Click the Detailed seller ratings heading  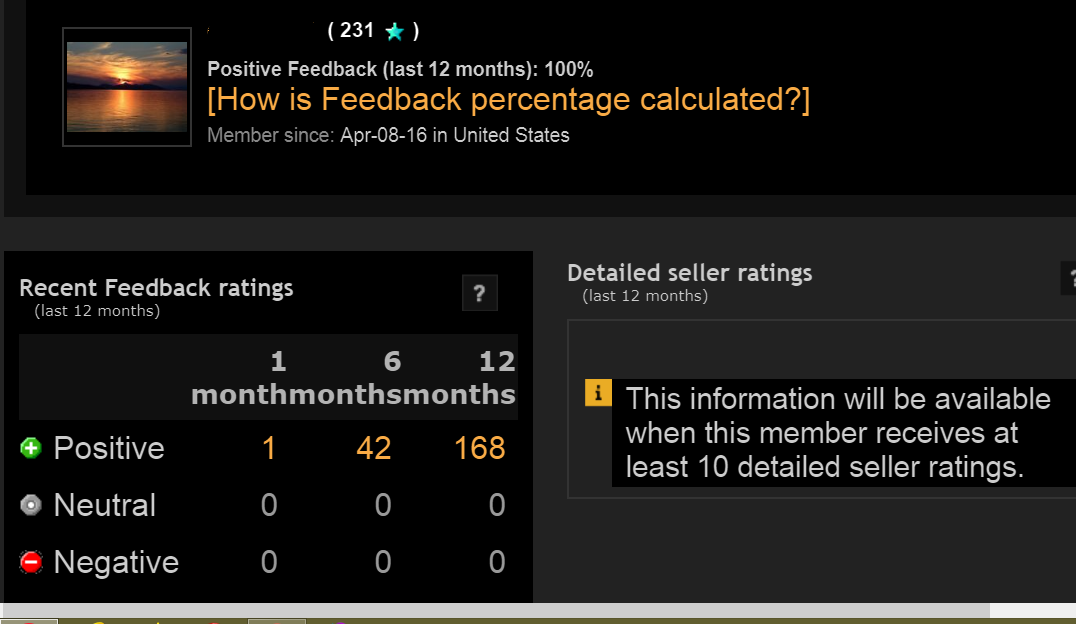690,272
